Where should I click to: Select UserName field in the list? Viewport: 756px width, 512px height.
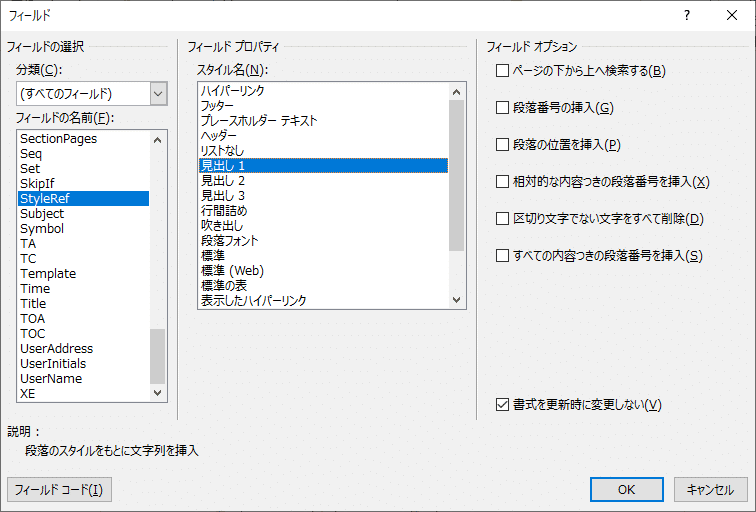click(x=51, y=379)
